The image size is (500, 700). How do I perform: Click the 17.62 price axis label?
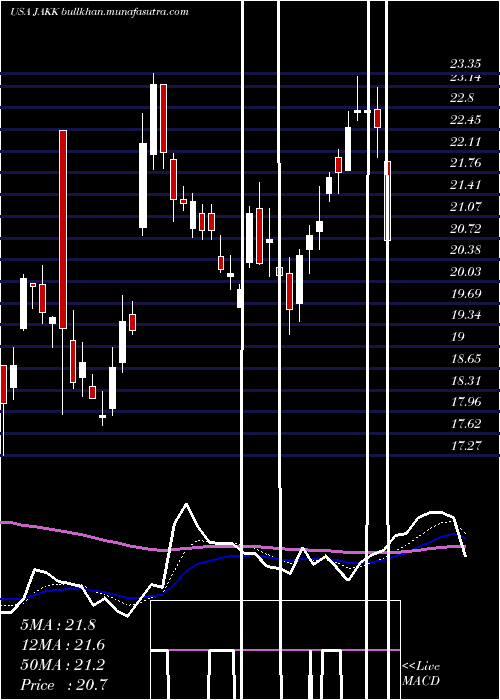(x=465, y=424)
